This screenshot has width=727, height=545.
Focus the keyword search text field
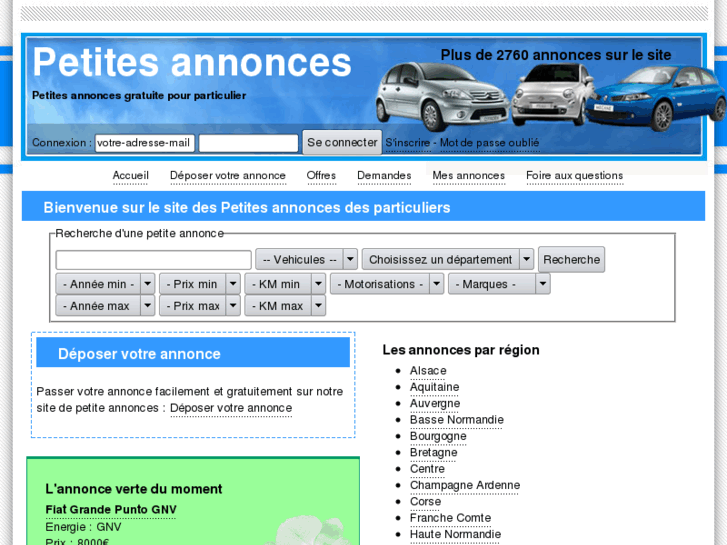153,260
